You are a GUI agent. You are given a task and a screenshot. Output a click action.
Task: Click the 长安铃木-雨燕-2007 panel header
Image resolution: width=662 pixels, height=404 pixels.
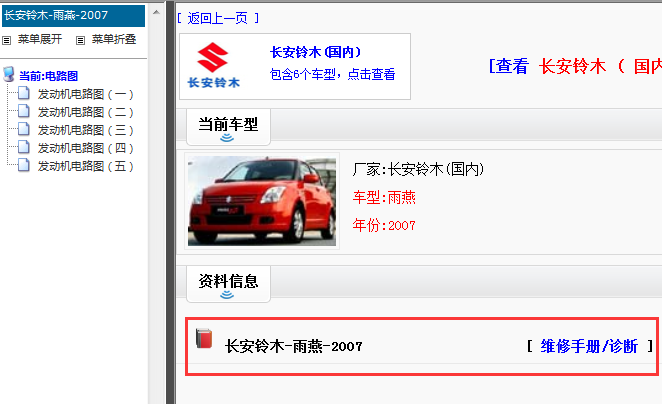coord(73,16)
